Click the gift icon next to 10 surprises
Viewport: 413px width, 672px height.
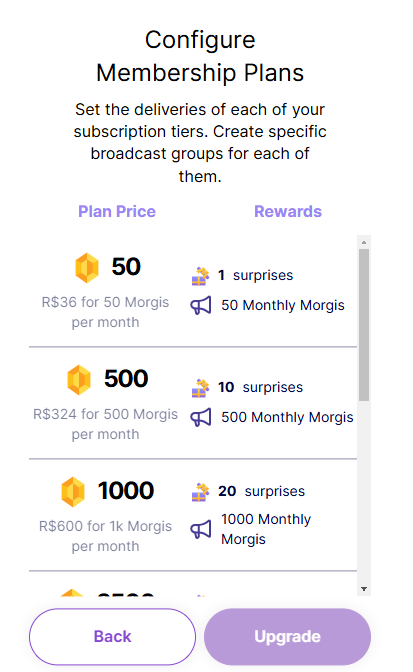click(200, 388)
